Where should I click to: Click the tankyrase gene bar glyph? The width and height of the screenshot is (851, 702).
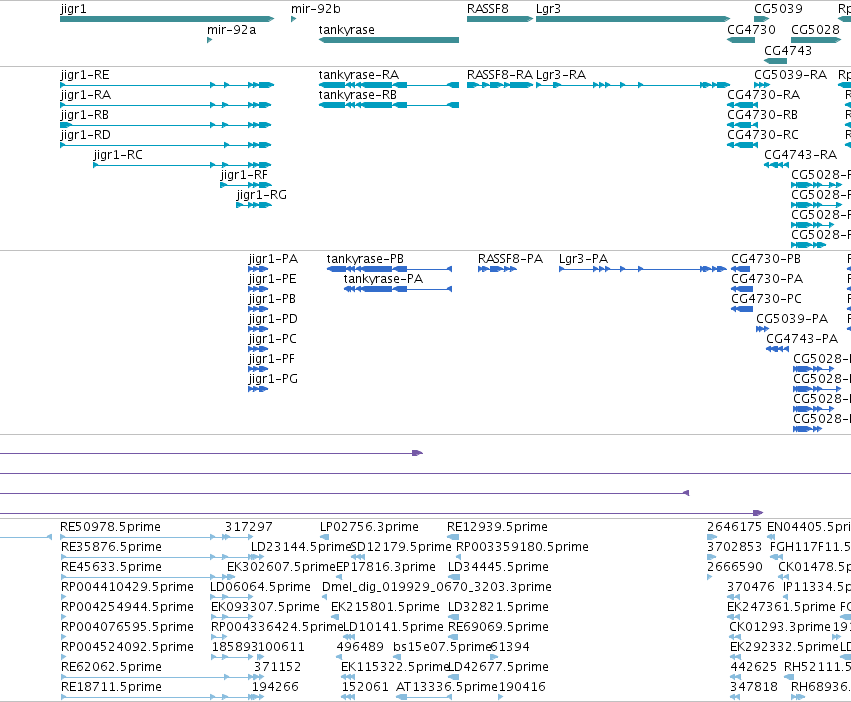389,40
